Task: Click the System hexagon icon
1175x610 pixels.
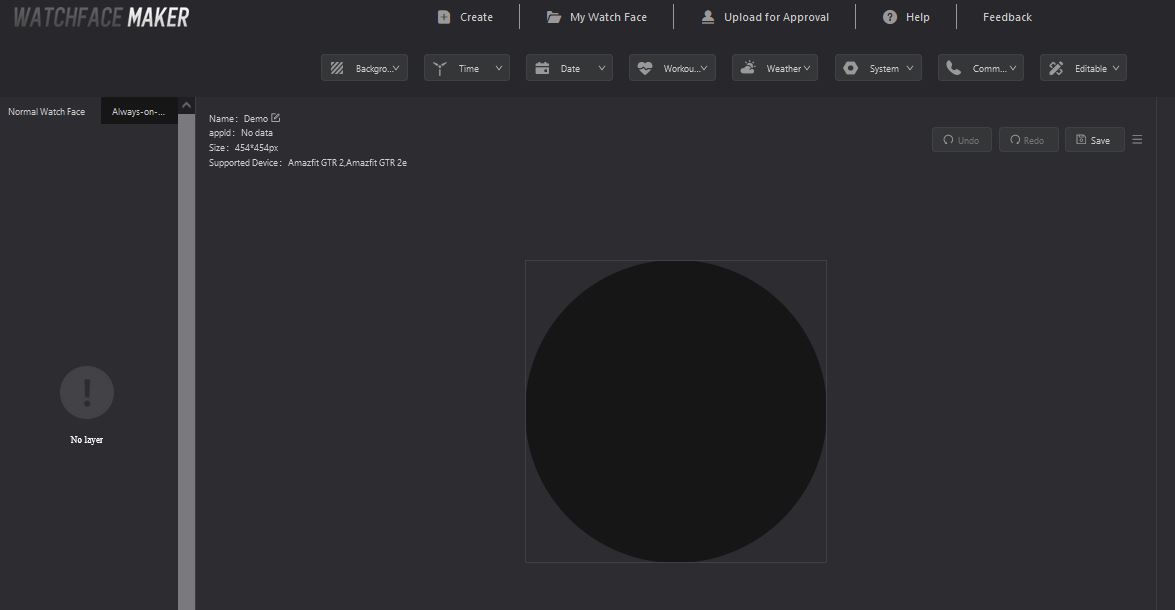Action: 851,68
